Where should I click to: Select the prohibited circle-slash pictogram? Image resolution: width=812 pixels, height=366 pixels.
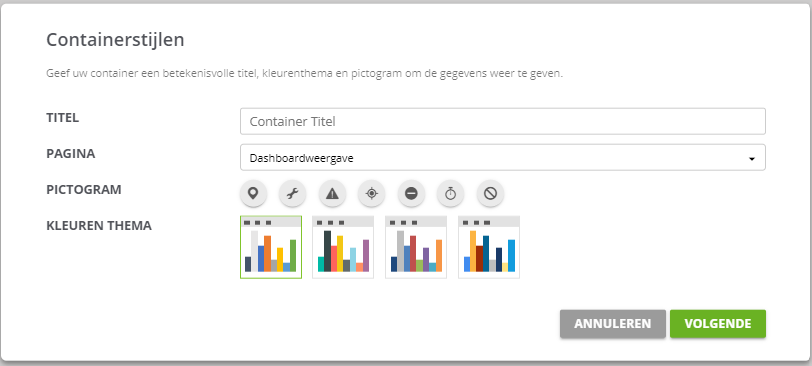(490, 194)
